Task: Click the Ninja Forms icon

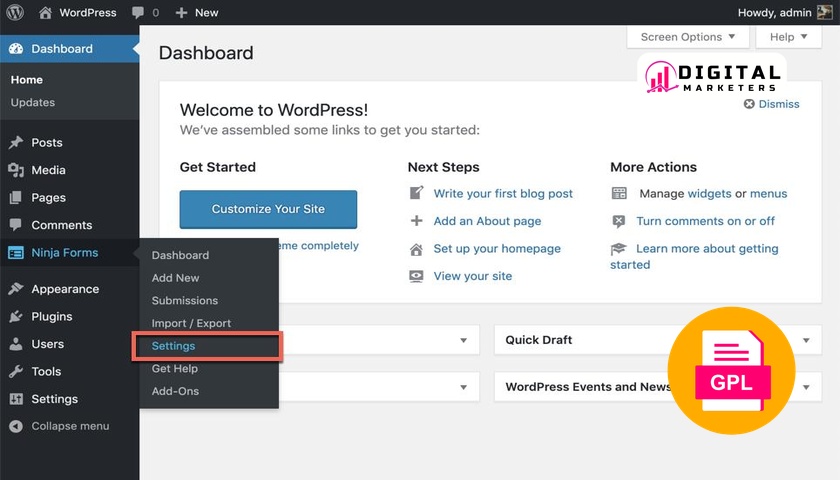Action: click(x=16, y=253)
